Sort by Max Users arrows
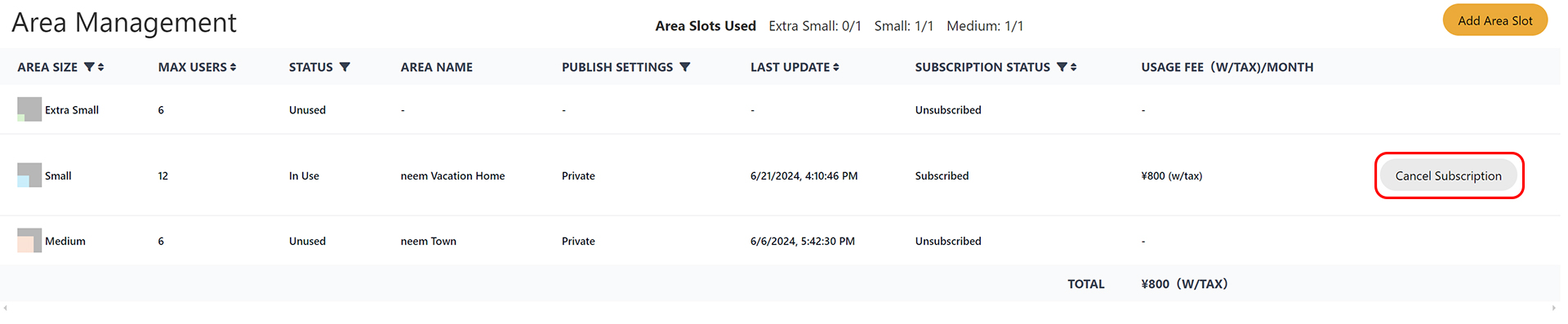Screen dimensions: 1568x324 pyautogui.click(x=233, y=67)
